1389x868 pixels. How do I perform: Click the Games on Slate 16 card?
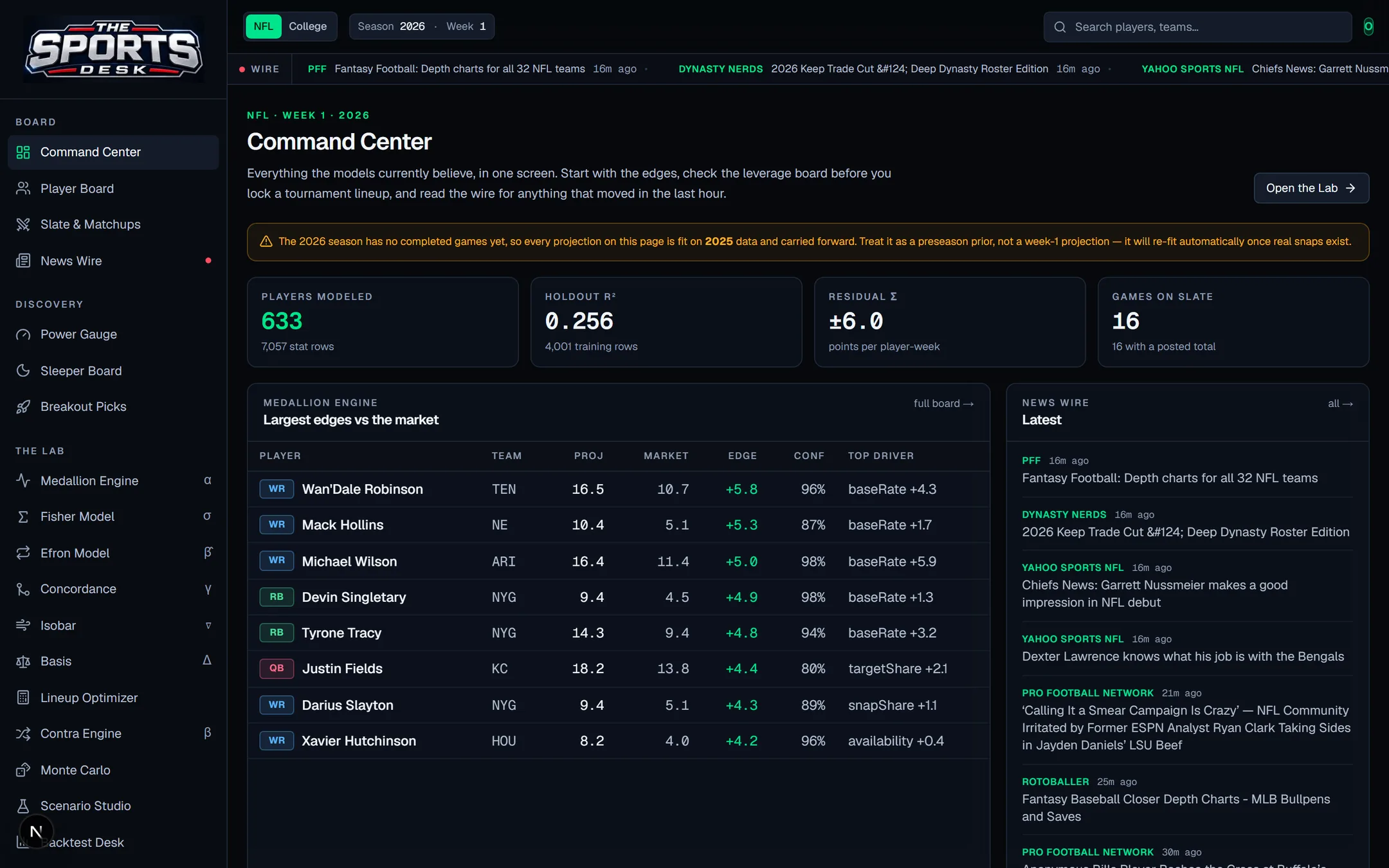[x=1233, y=322]
